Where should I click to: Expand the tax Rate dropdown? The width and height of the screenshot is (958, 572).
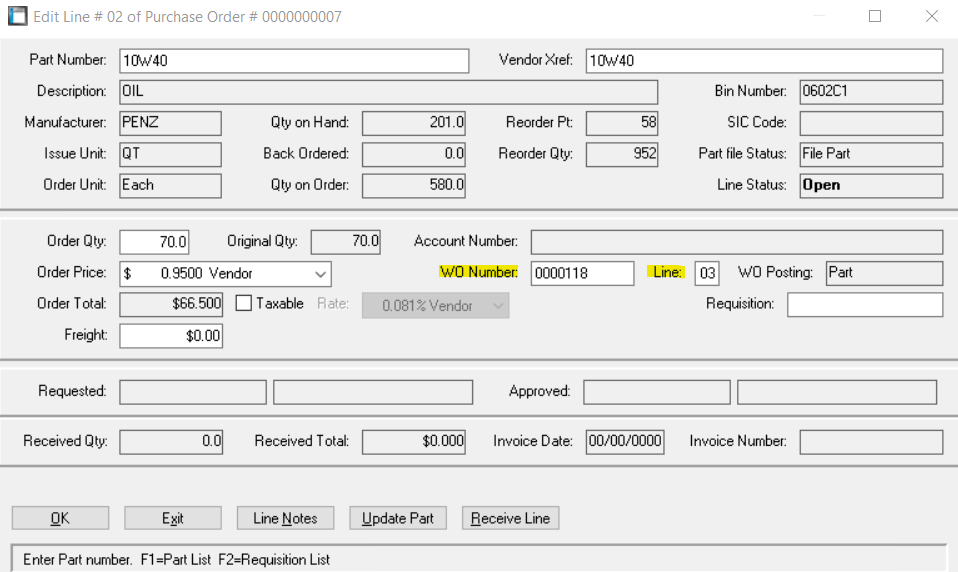pyautogui.click(x=496, y=305)
